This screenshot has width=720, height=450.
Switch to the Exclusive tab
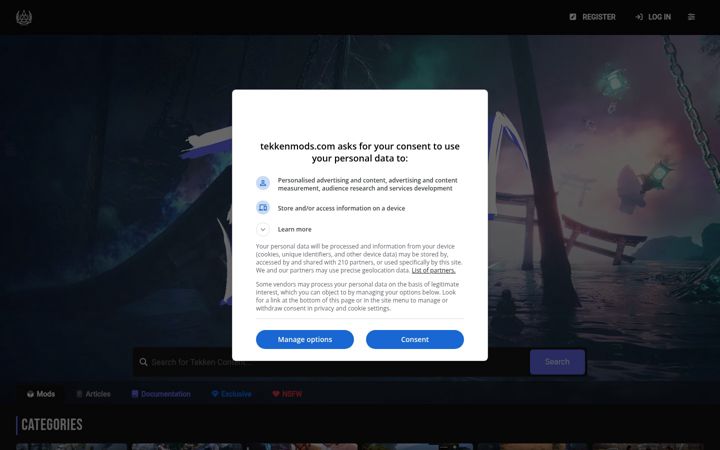click(231, 394)
